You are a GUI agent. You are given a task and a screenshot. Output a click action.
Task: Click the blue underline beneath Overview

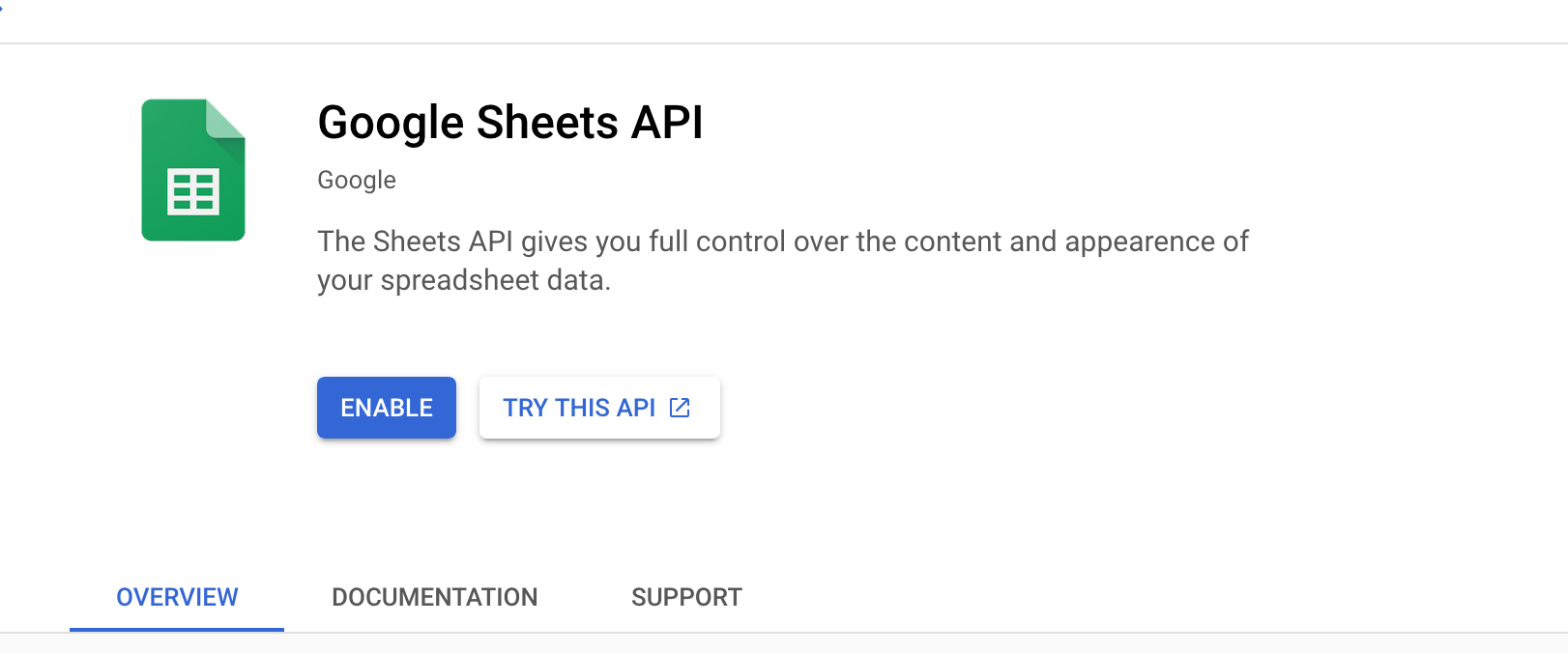pos(177,629)
